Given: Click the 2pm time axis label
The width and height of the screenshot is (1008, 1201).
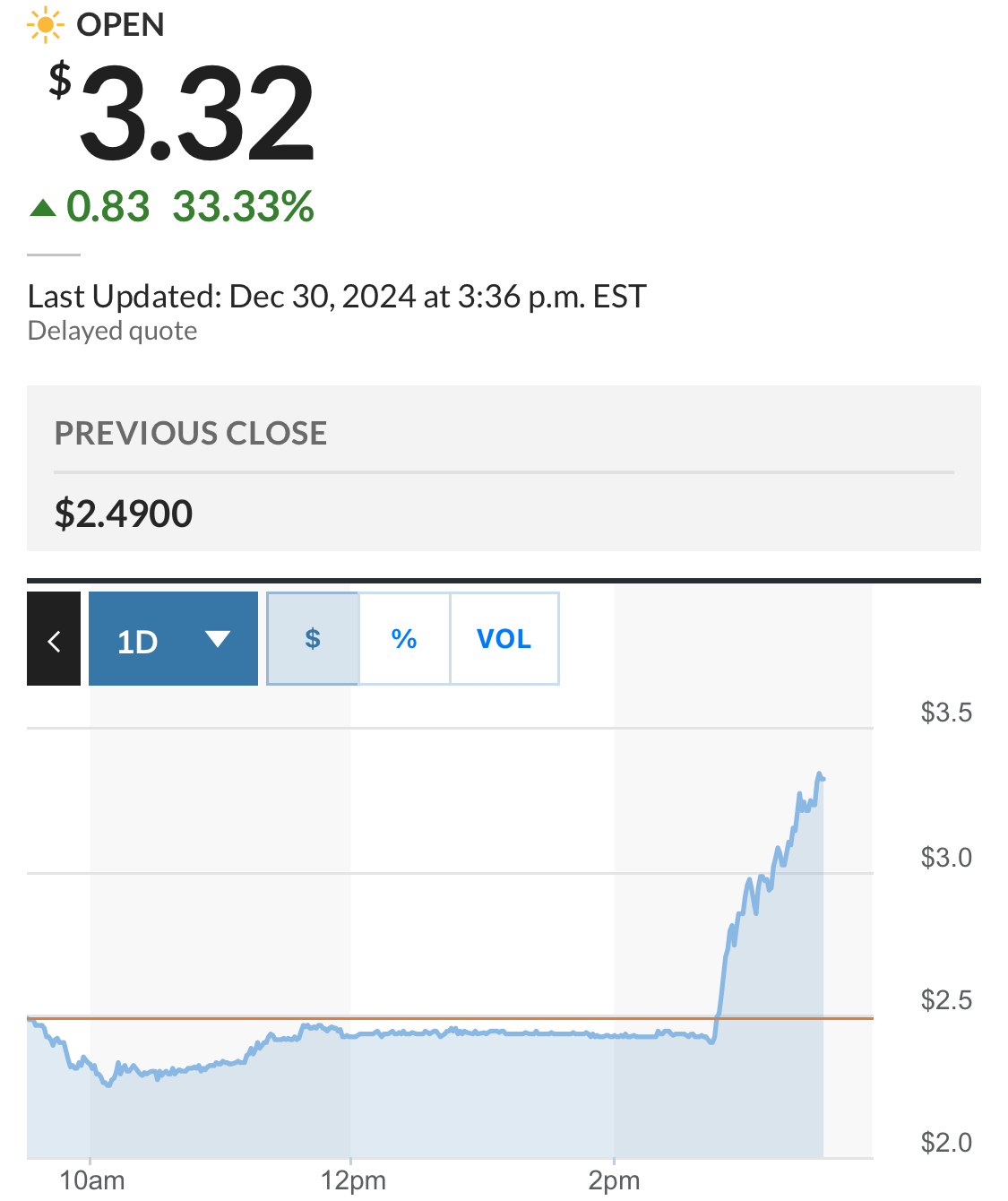Looking at the screenshot, I should pyautogui.click(x=614, y=1180).
